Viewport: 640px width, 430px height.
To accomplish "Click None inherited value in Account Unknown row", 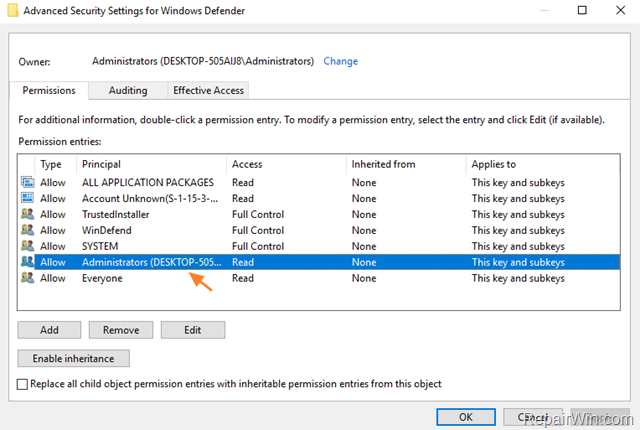I will pos(364,198).
